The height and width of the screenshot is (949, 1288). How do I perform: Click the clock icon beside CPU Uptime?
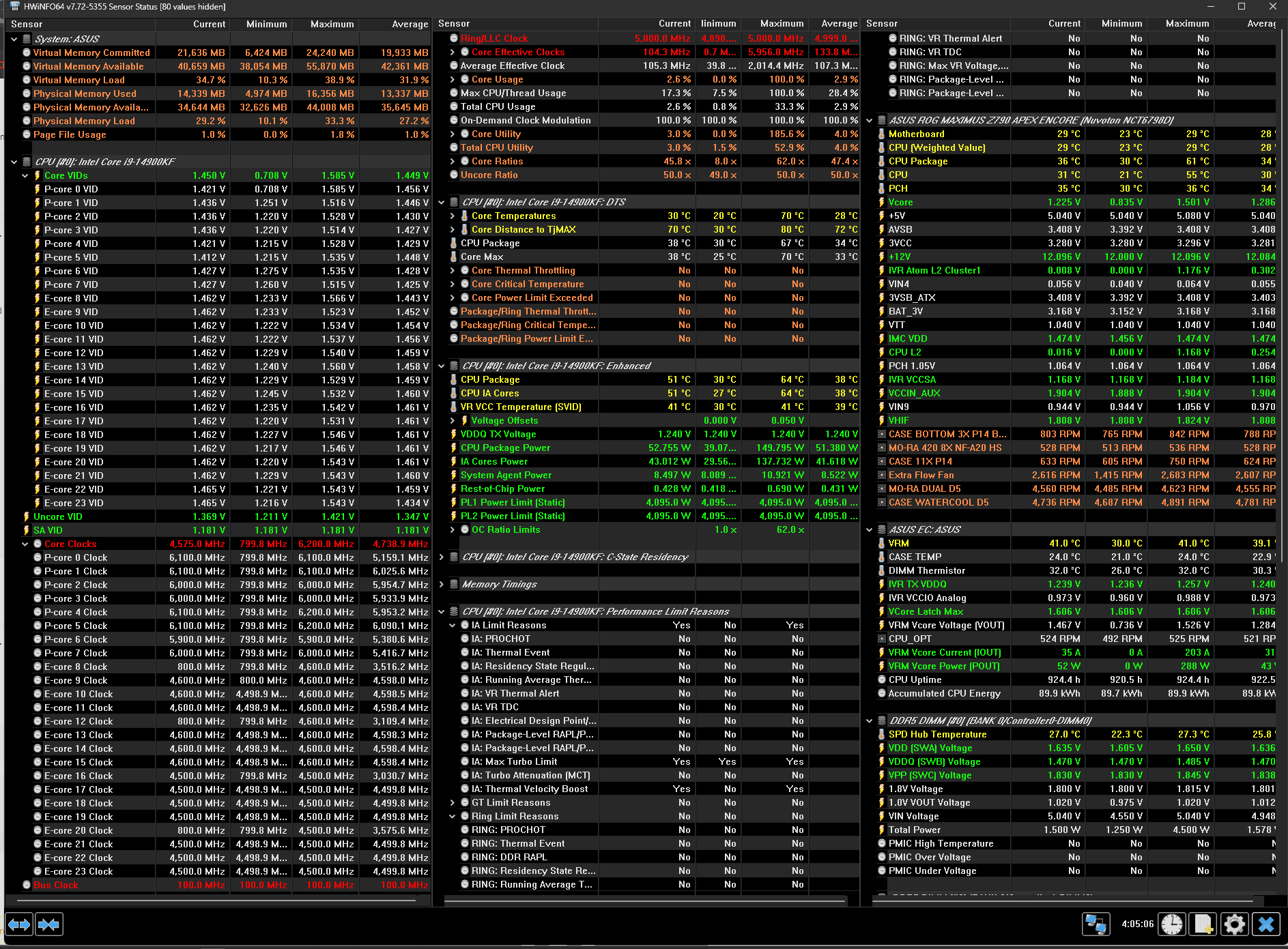click(882, 680)
